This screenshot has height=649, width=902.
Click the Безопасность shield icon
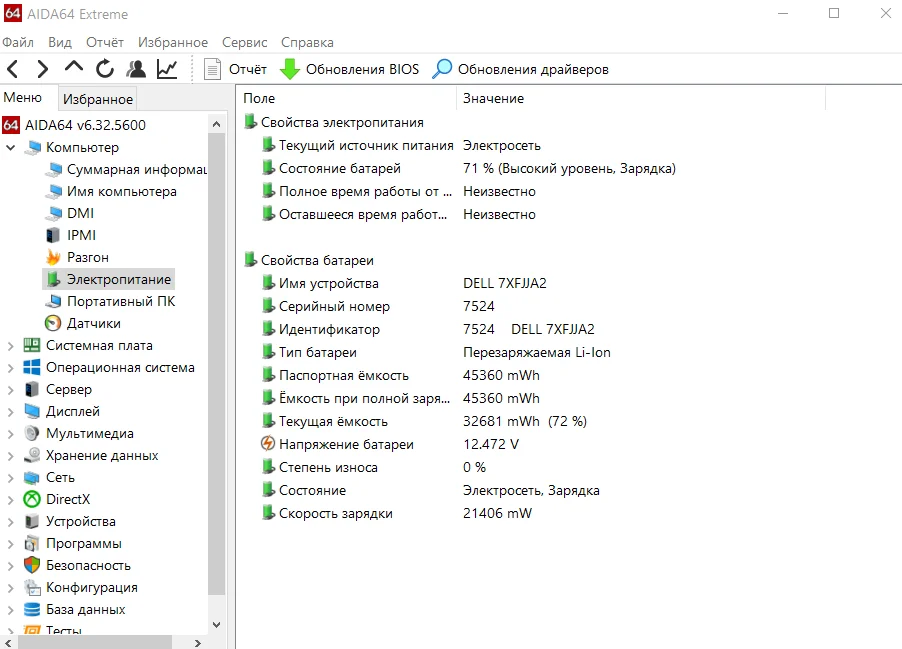point(32,565)
